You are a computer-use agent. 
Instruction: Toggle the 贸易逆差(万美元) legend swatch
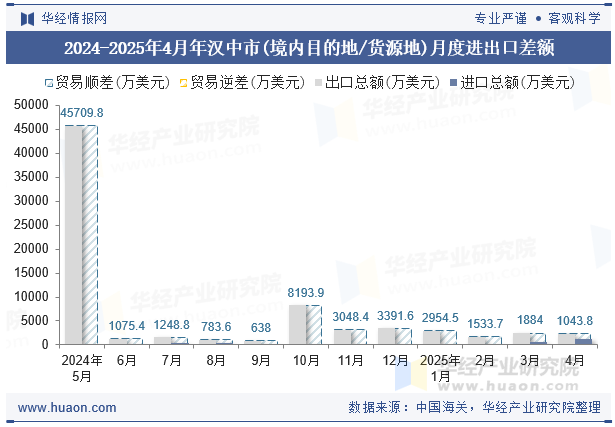click(x=184, y=83)
